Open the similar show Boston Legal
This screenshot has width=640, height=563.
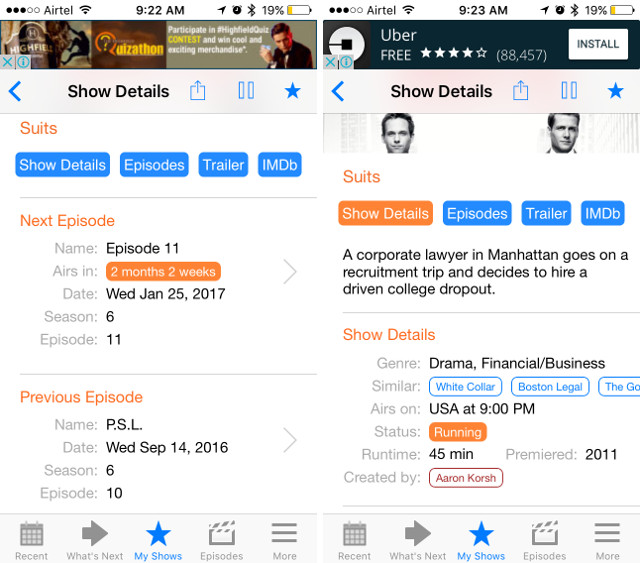point(550,387)
